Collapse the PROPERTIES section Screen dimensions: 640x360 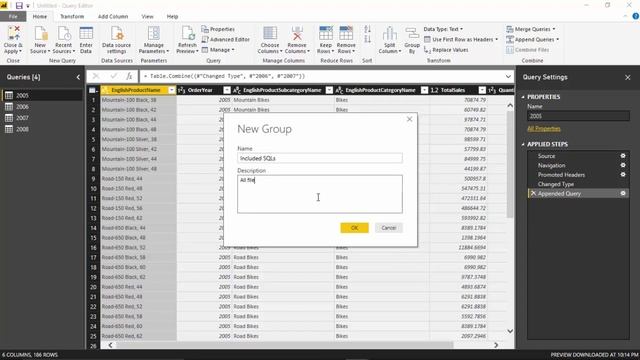pos(523,97)
